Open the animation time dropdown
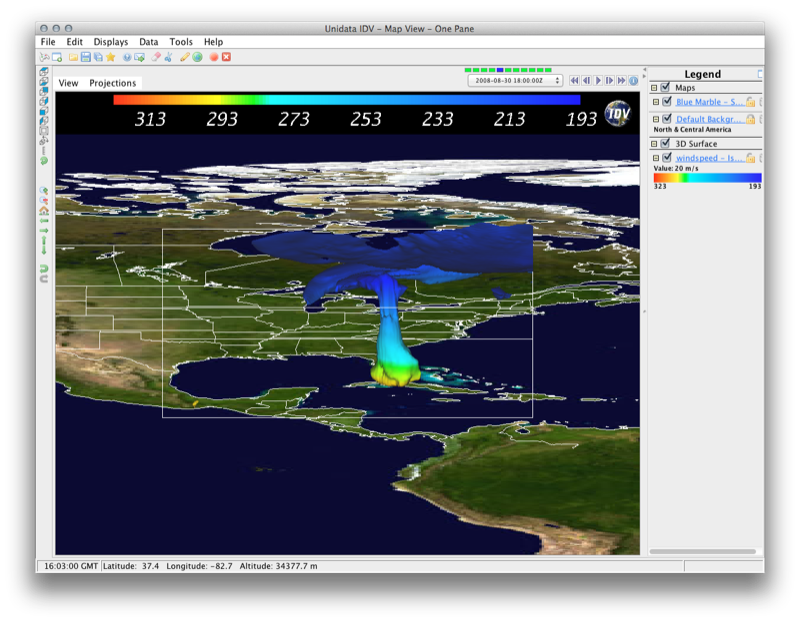The image size is (800, 622). pyautogui.click(x=513, y=80)
